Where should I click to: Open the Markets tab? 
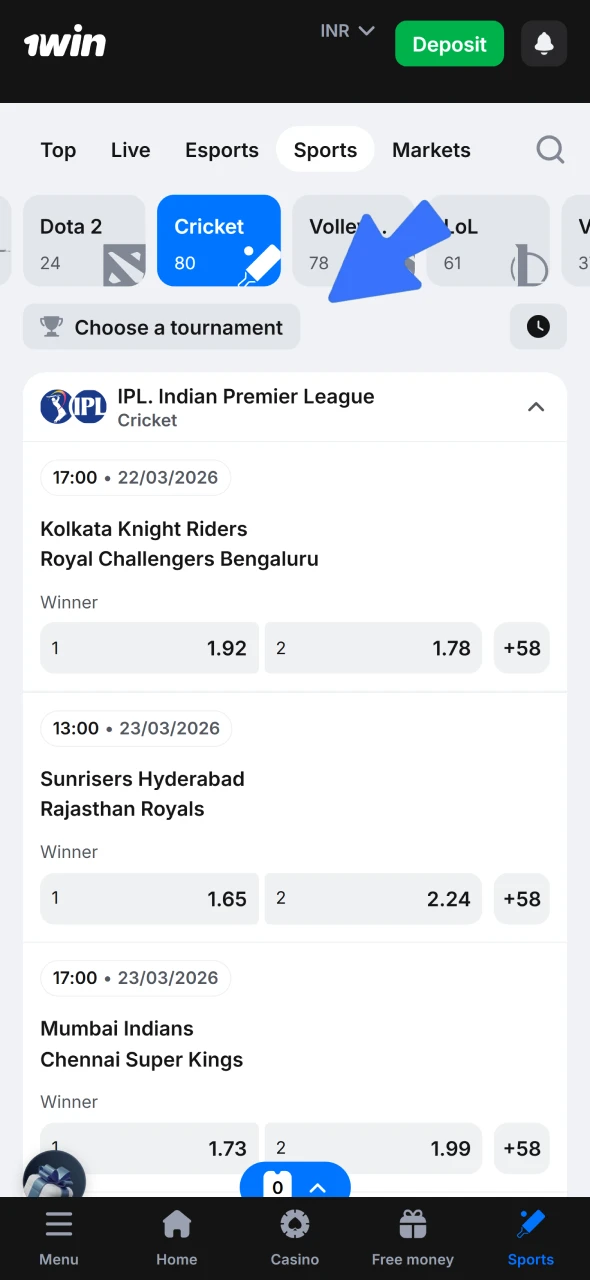tap(431, 149)
